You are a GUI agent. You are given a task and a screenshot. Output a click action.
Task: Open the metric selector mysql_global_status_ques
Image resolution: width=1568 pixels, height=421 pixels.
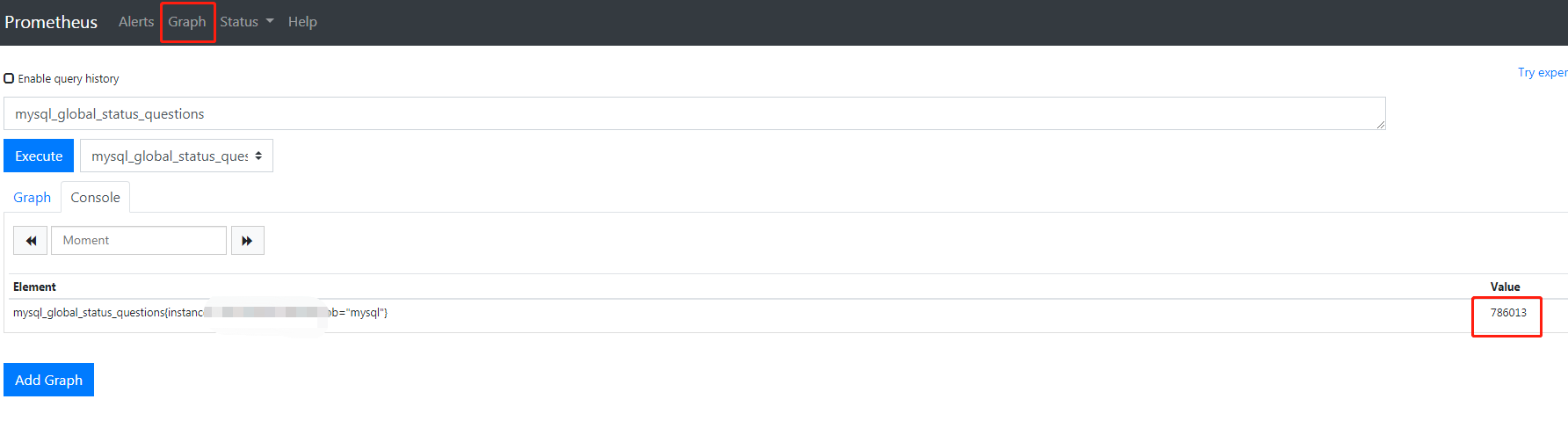[177, 156]
